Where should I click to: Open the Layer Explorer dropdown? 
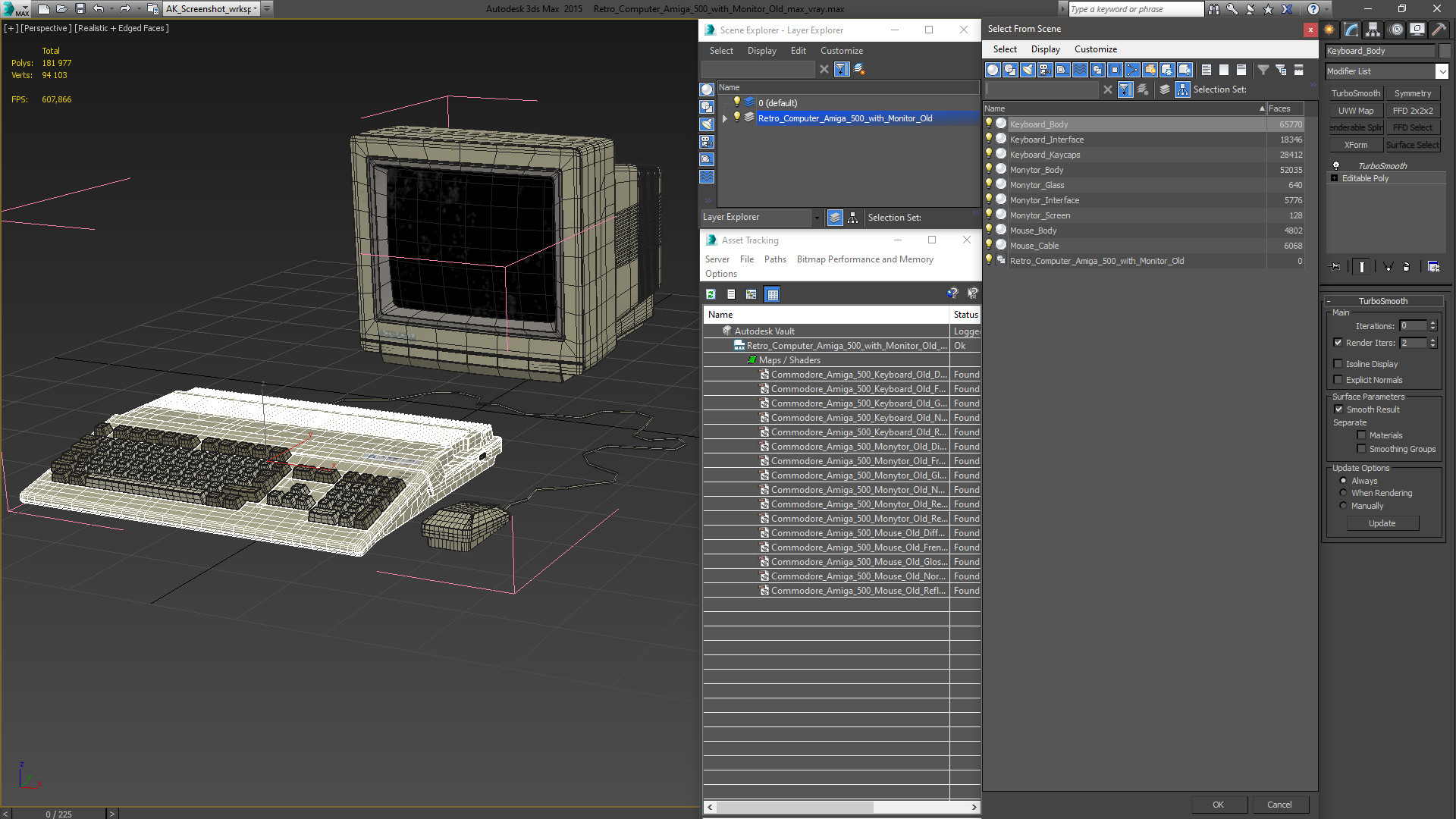817,218
